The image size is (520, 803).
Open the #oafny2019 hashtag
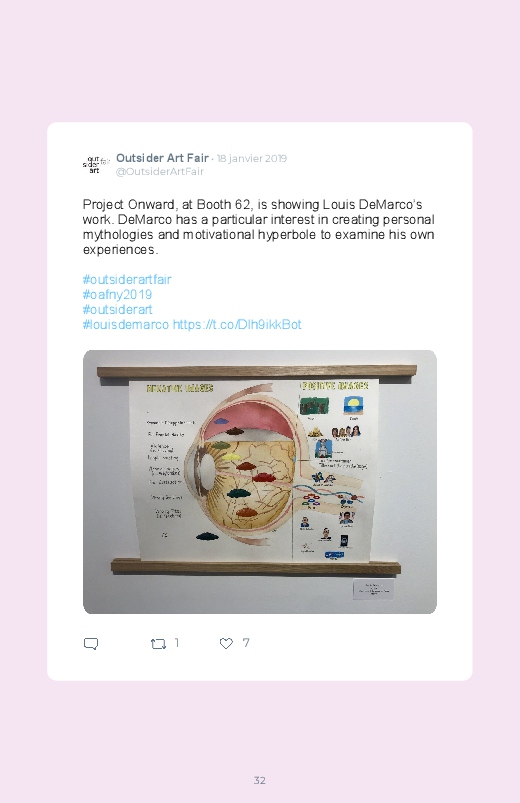point(117,294)
